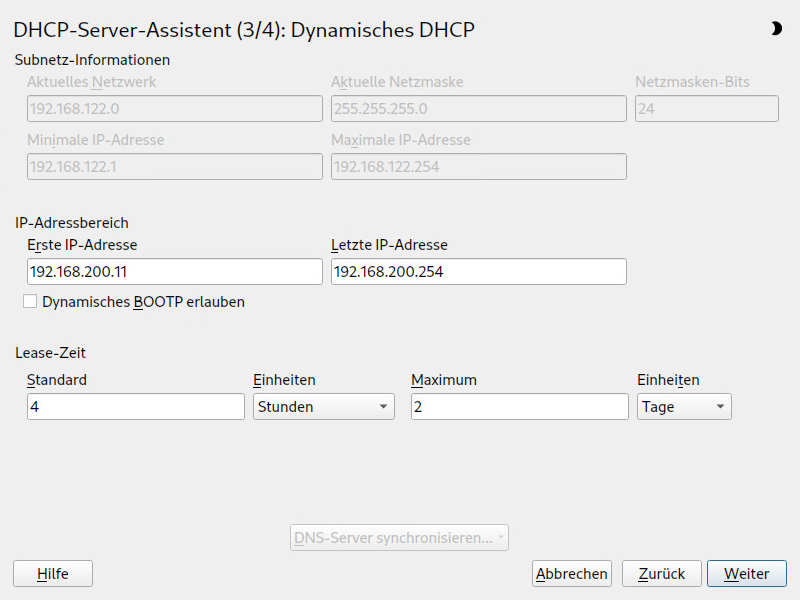Click the Aktuelle Netzmaske field
Viewport: 800px width, 600px height.
(478, 109)
